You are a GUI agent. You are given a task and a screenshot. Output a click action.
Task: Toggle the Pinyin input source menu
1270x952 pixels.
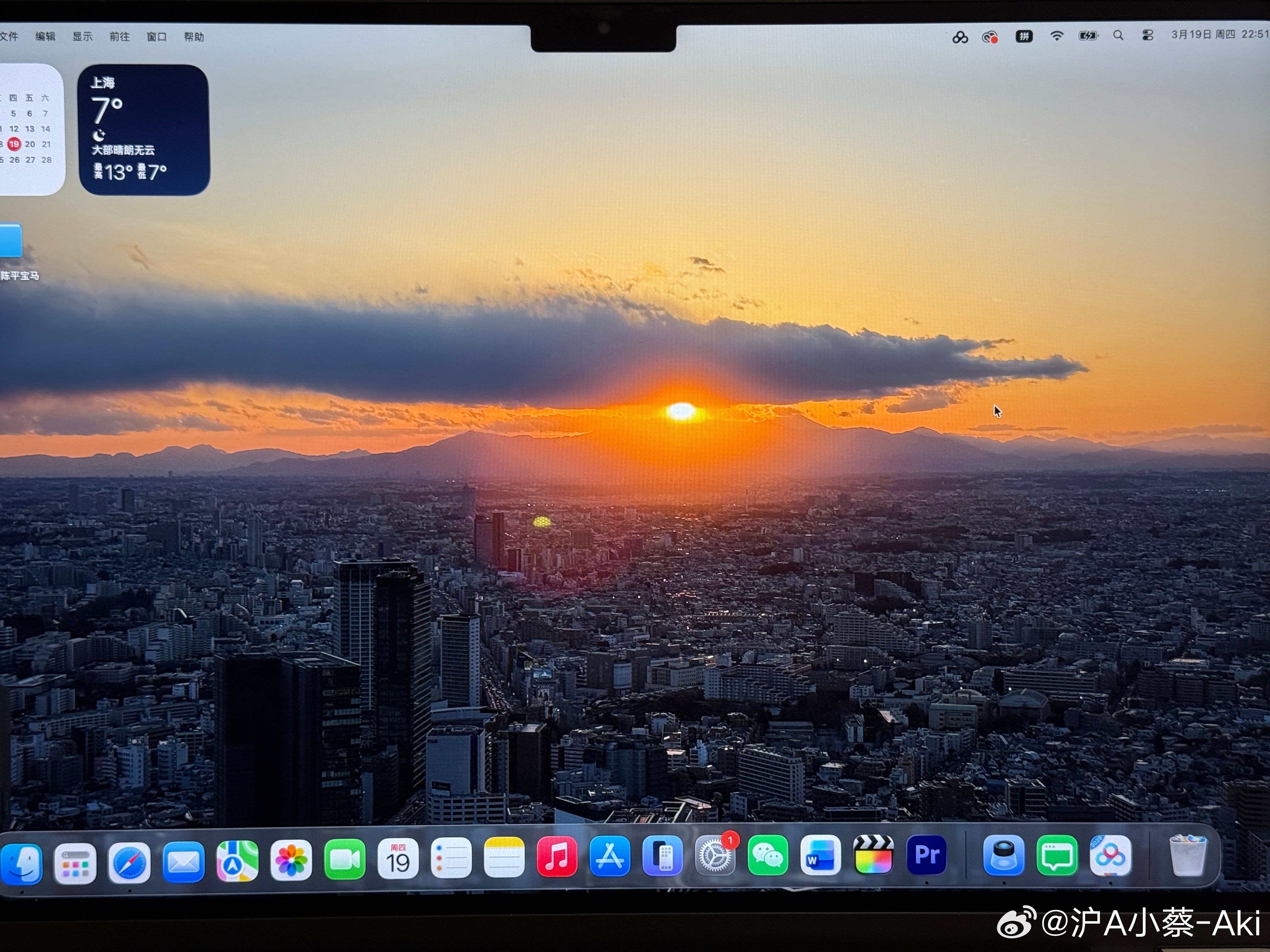tap(1024, 36)
